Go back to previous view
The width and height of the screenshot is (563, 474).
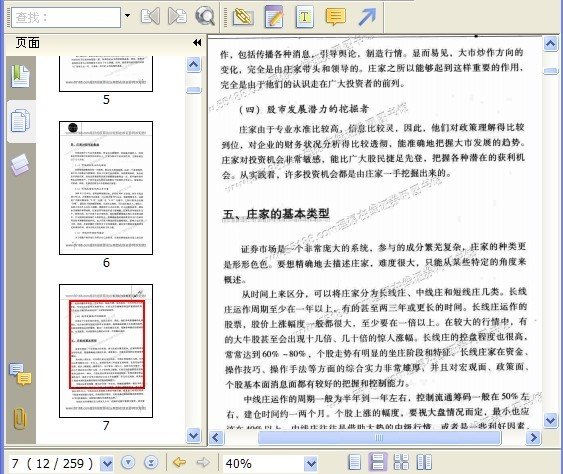tap(179, 462)
